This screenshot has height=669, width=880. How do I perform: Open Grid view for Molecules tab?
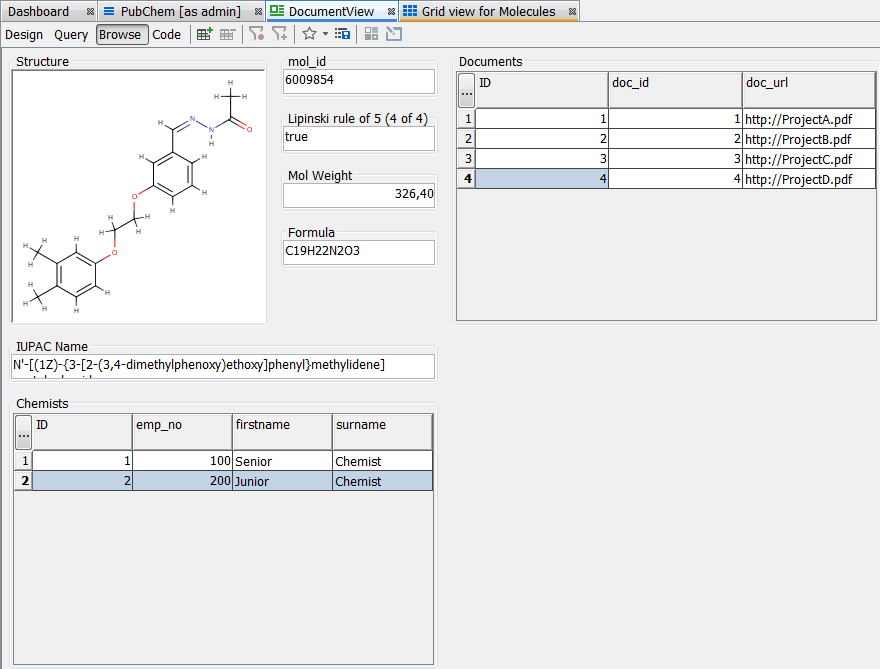pyautogui.click(x=487, y=11)
